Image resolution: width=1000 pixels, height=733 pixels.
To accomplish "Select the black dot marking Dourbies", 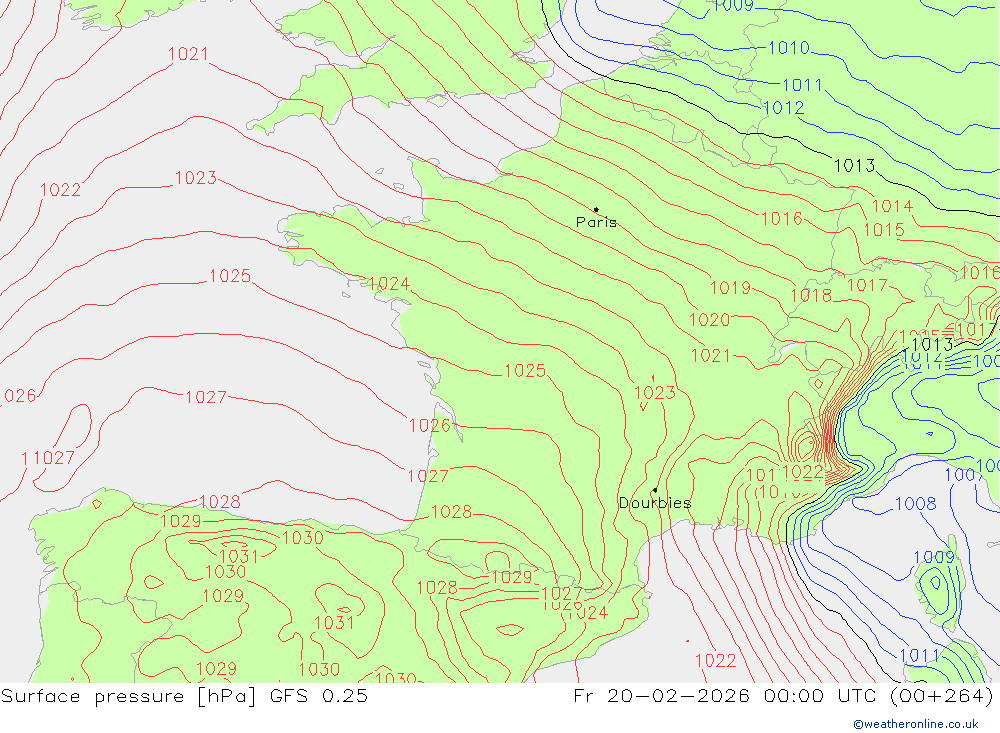I will click(655, 490).
